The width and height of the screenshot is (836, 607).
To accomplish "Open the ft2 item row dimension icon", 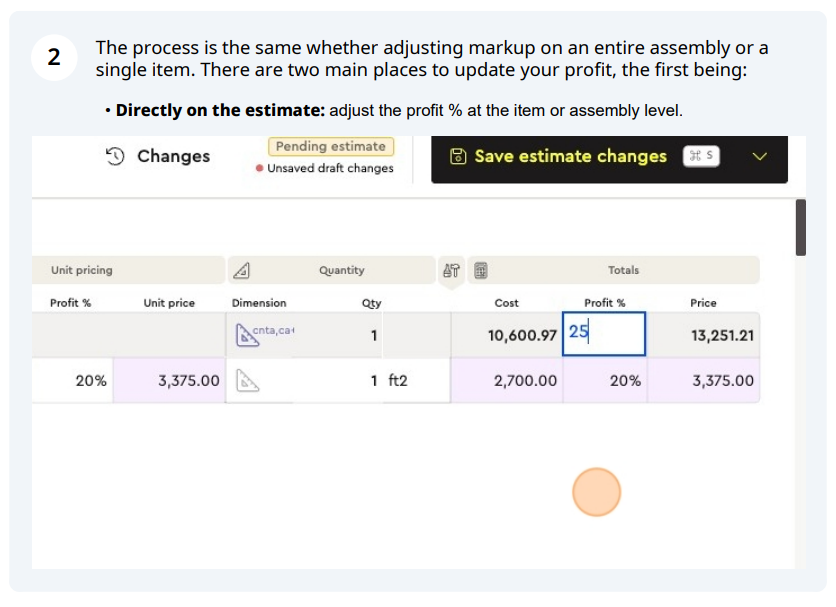I will tap(247, 381).
